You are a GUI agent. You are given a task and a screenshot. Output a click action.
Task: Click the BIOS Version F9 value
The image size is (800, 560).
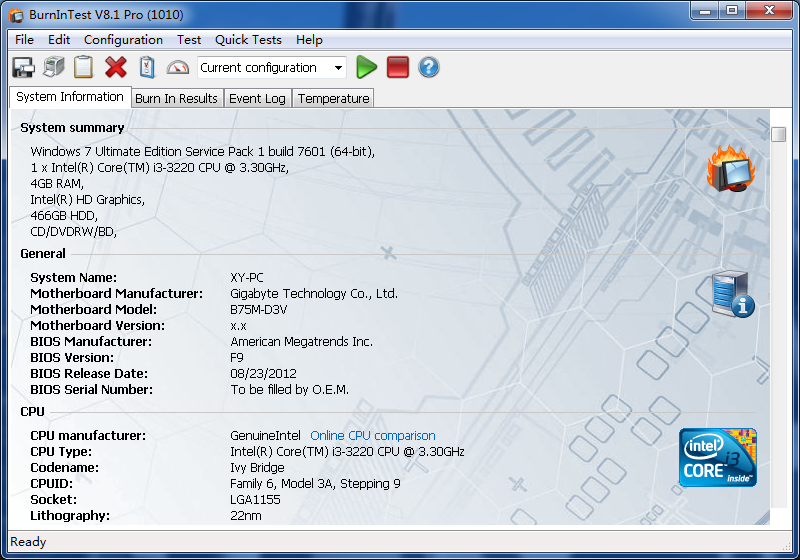point(237,358)
